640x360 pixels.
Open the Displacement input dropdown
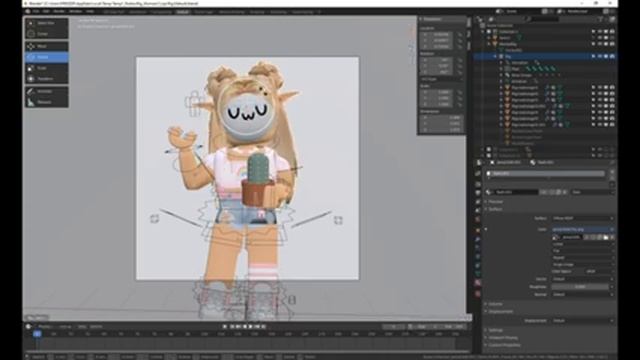click(x=582, y=321)
